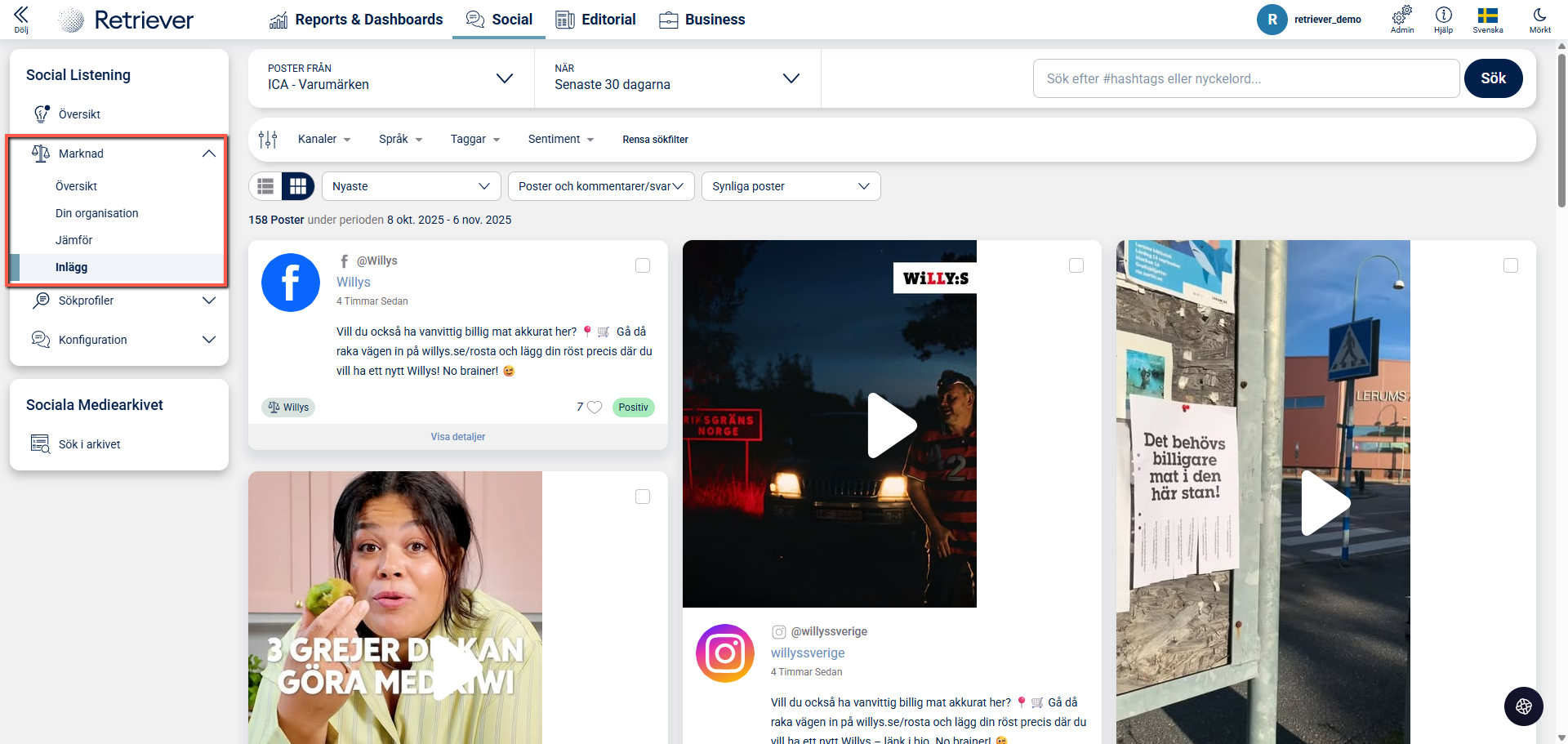The height and width of the screenshot is (744, 1568).
Task: Click the Sökprofiler search bubble icon
Action: point(41,301)
